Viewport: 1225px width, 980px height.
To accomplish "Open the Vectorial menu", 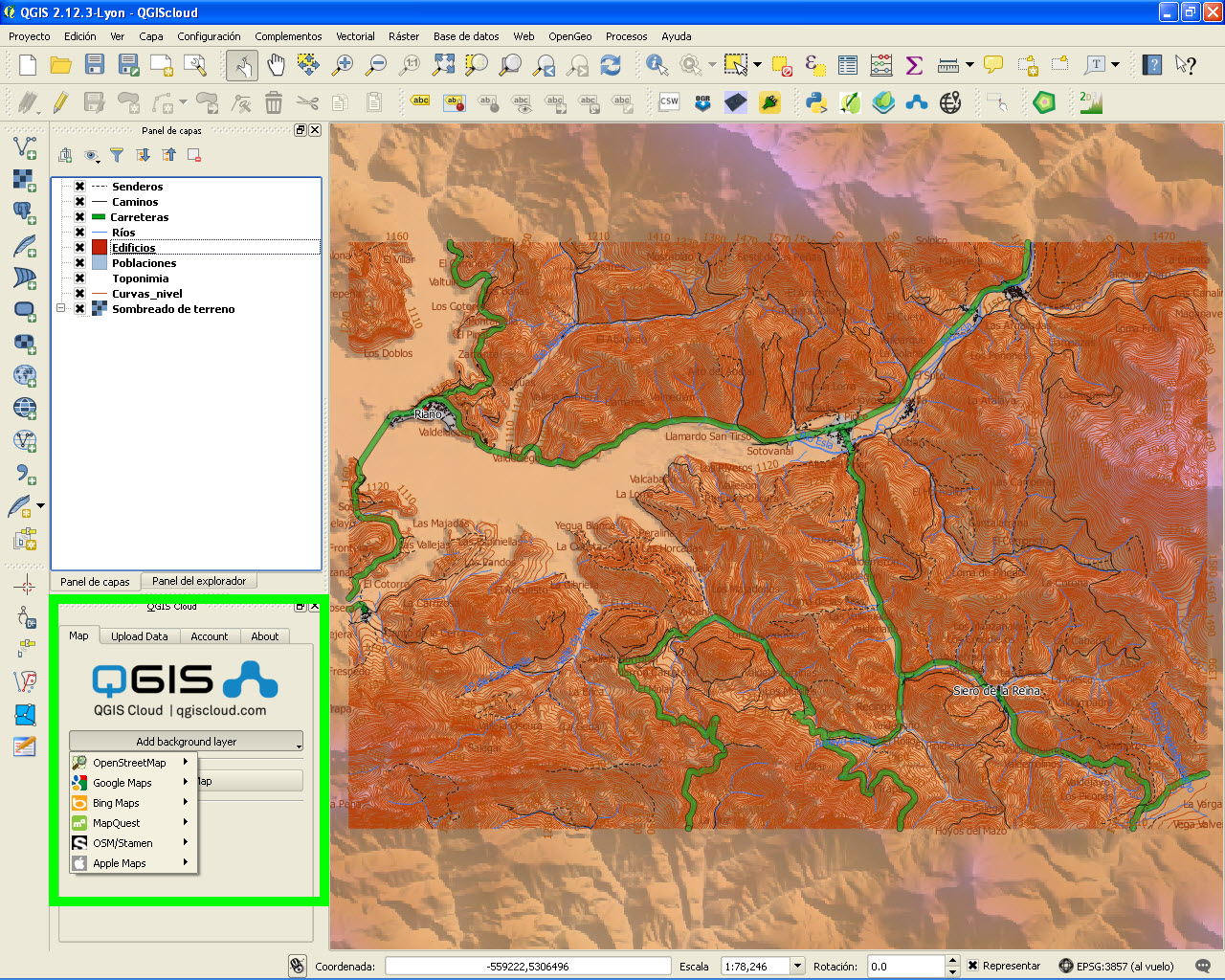I will pos(355,36).
